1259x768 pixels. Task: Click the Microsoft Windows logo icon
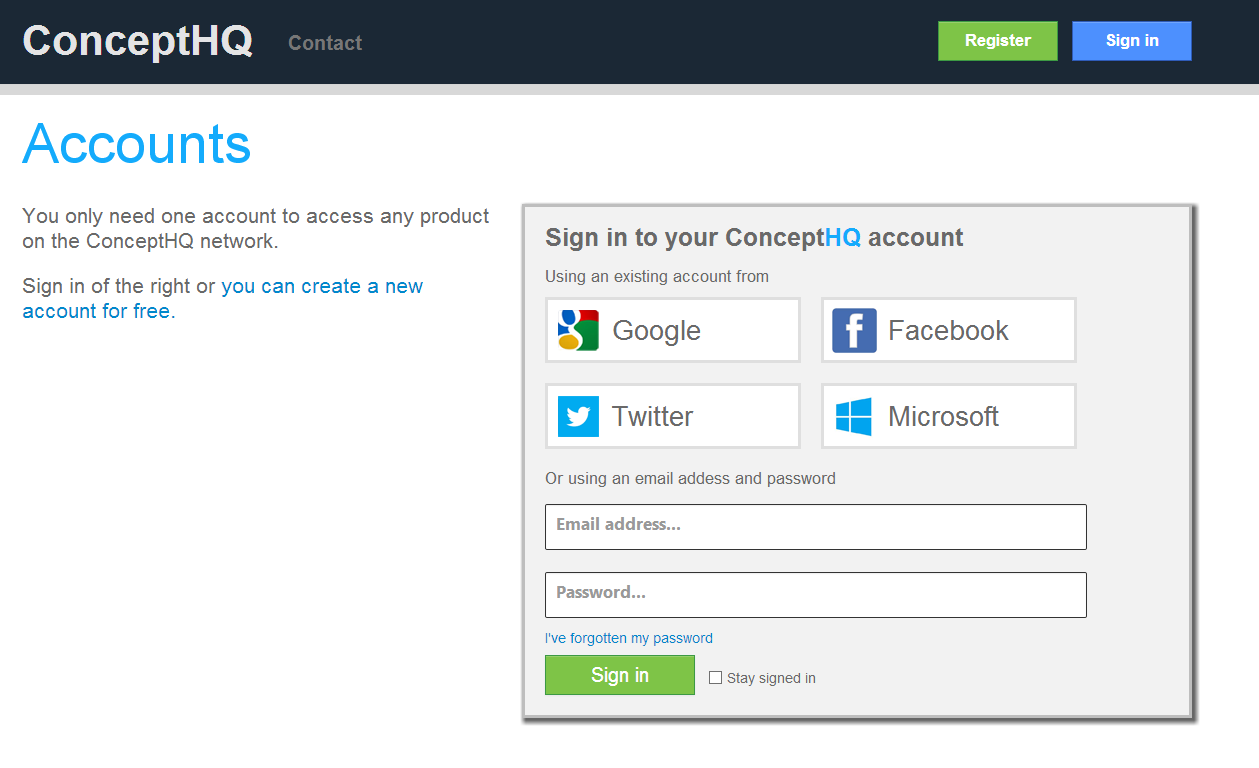(x=854, y=416)
